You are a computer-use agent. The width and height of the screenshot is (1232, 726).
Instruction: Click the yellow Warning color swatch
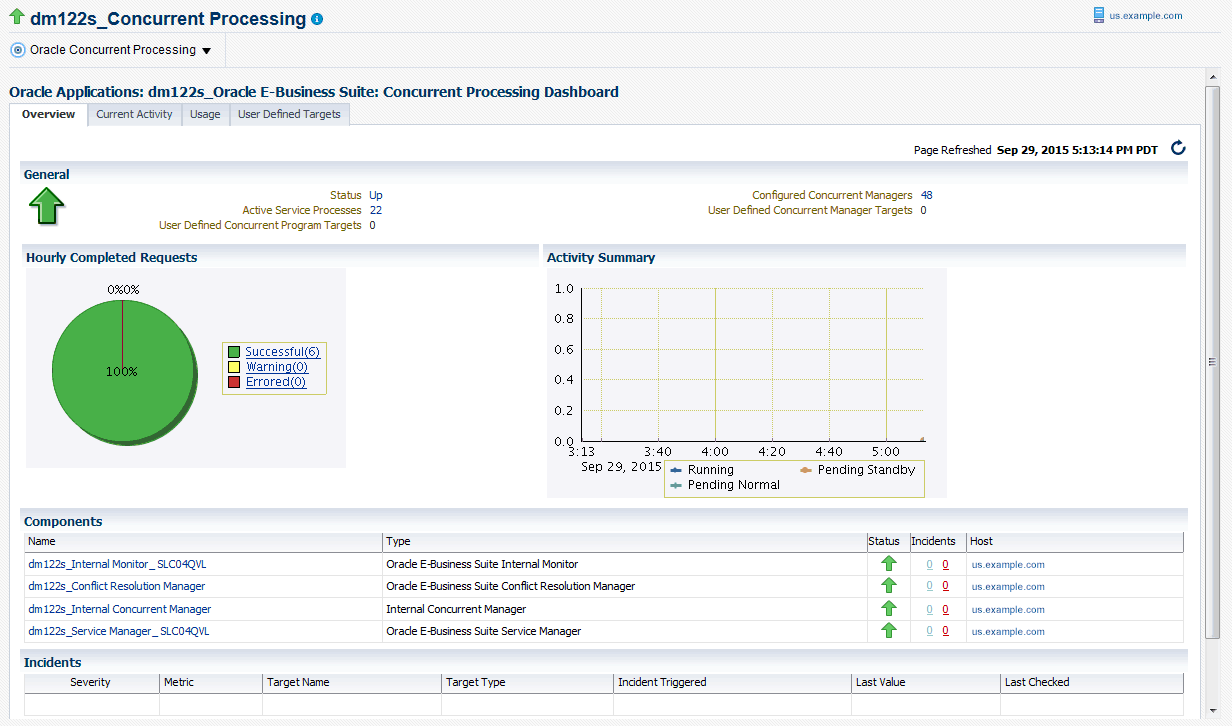coord(234,367)
